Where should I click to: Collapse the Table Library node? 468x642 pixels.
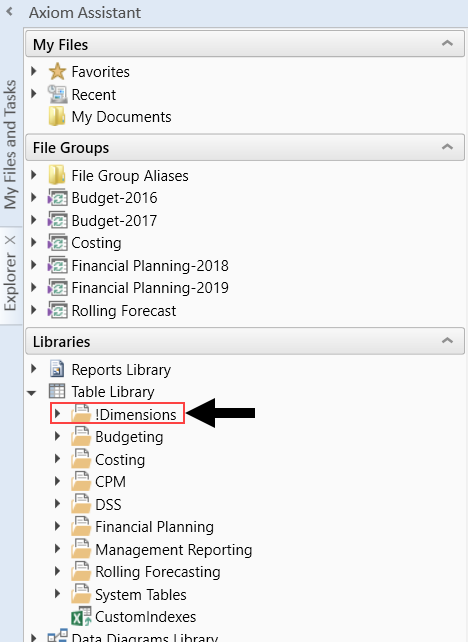tap(32, 393)
